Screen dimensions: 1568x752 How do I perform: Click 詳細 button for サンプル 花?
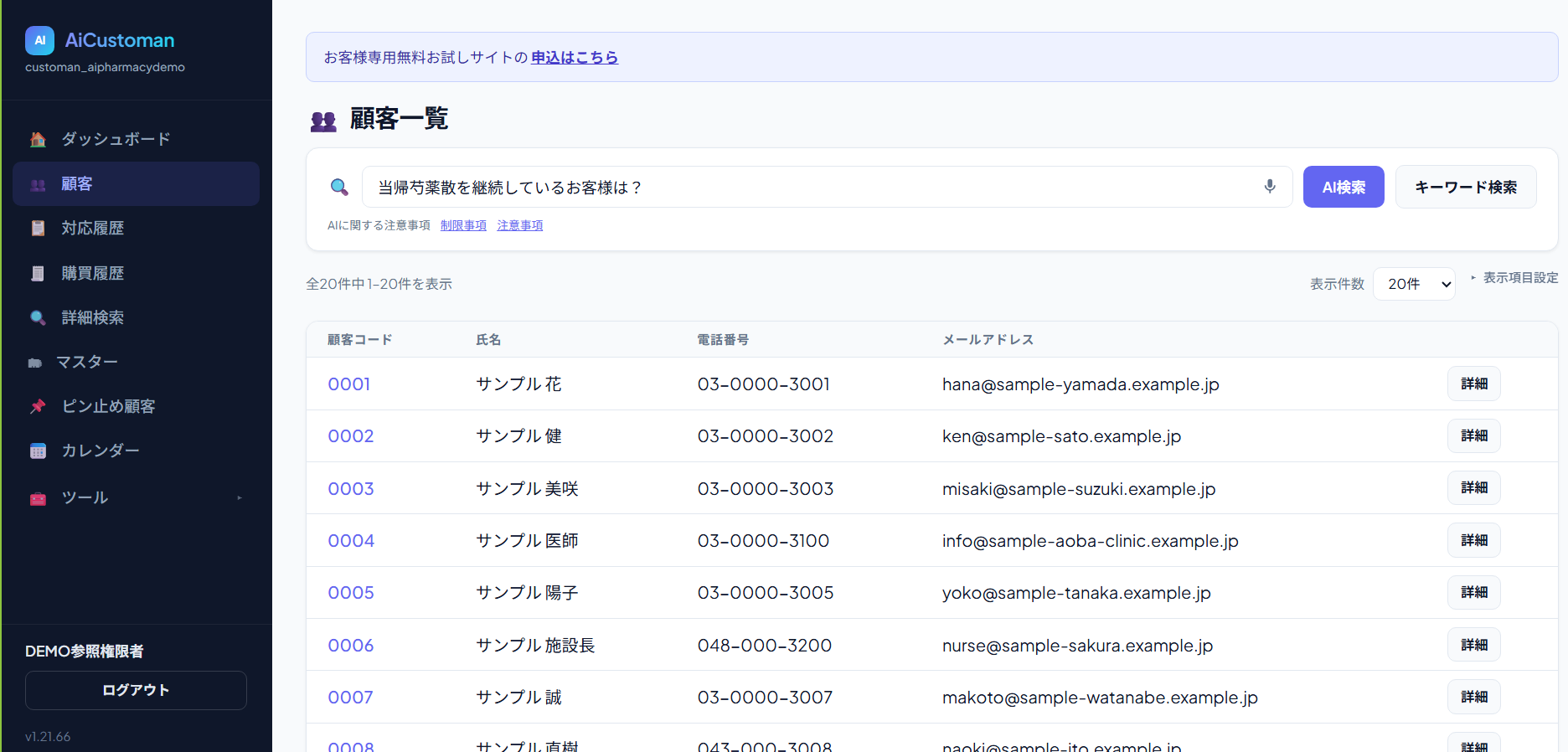pos(1474,384)
